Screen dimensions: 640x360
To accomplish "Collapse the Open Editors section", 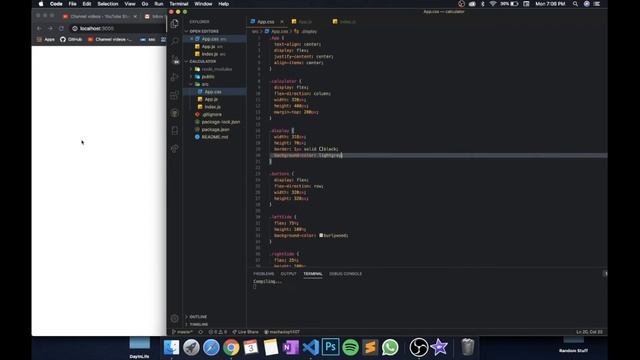I will point(203,31).
